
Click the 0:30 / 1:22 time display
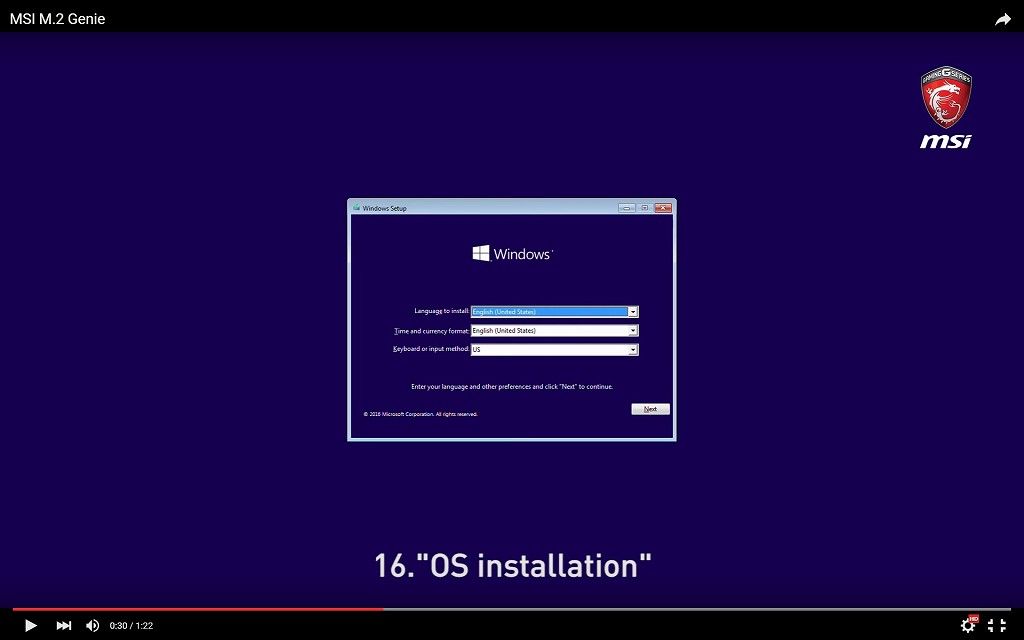point(131,626)
